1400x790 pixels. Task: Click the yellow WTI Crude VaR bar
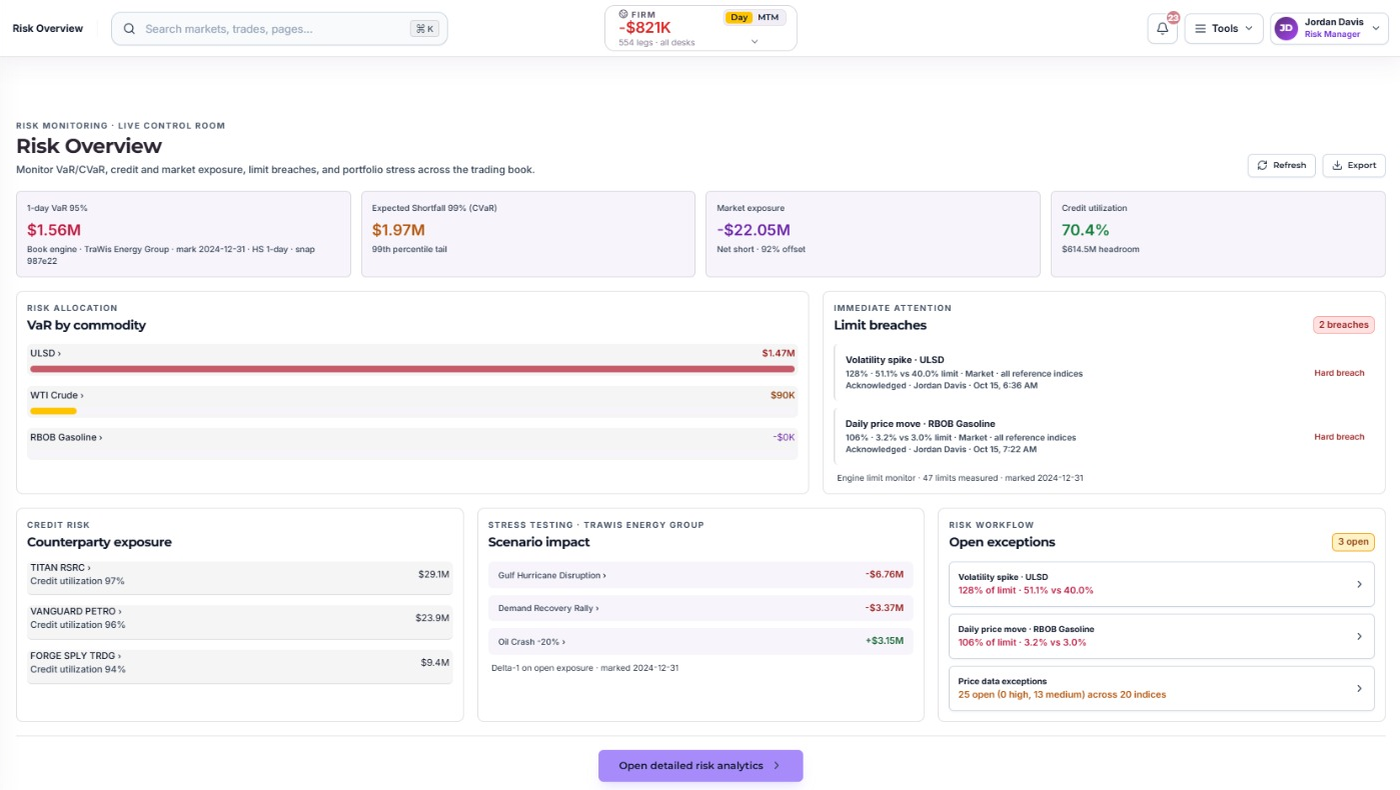(53, 411)
